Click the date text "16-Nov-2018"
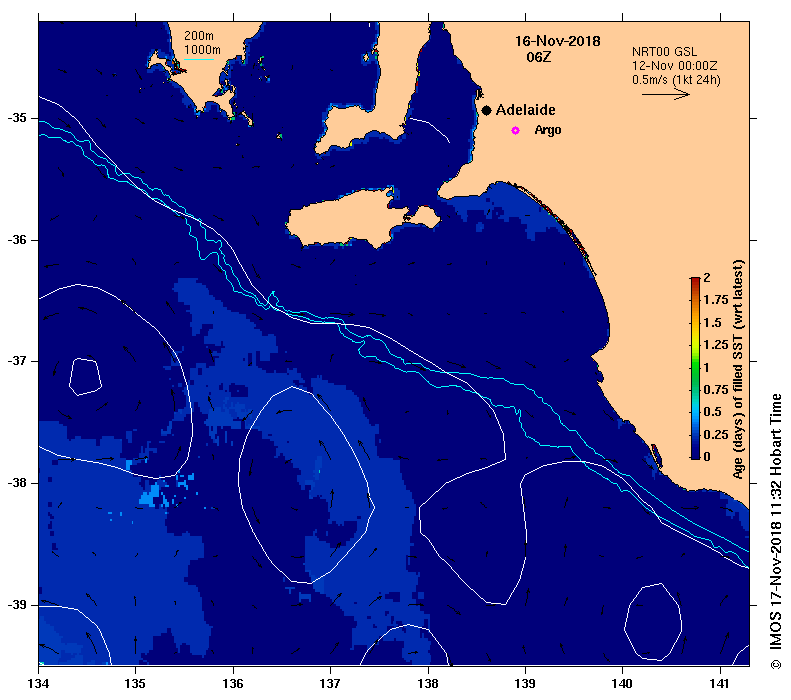The height and width of the screenshot is (700, 791). pyautogui.click(x=557, y=41)
